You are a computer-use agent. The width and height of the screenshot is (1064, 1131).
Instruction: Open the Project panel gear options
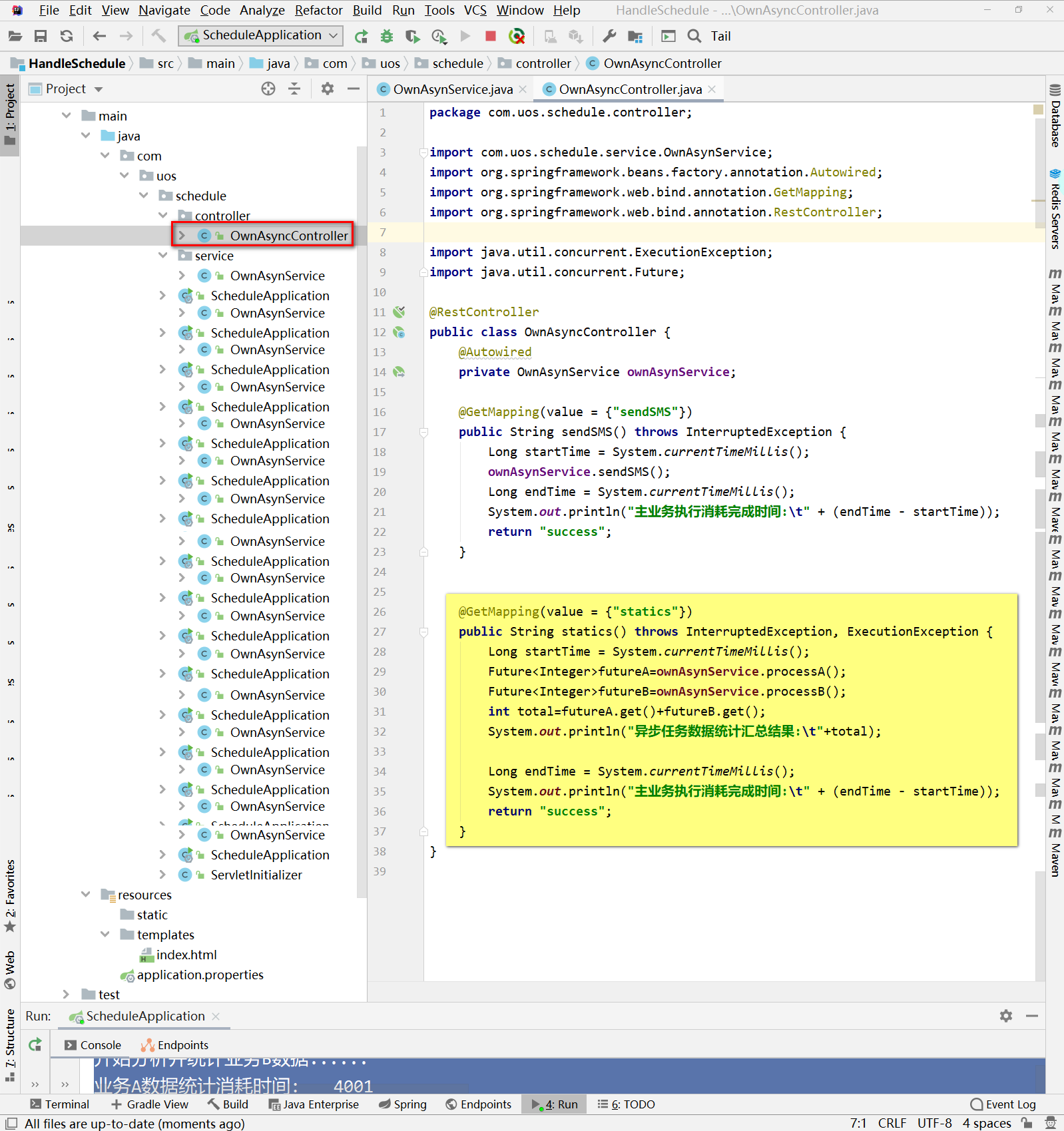(x=327, y=89)
